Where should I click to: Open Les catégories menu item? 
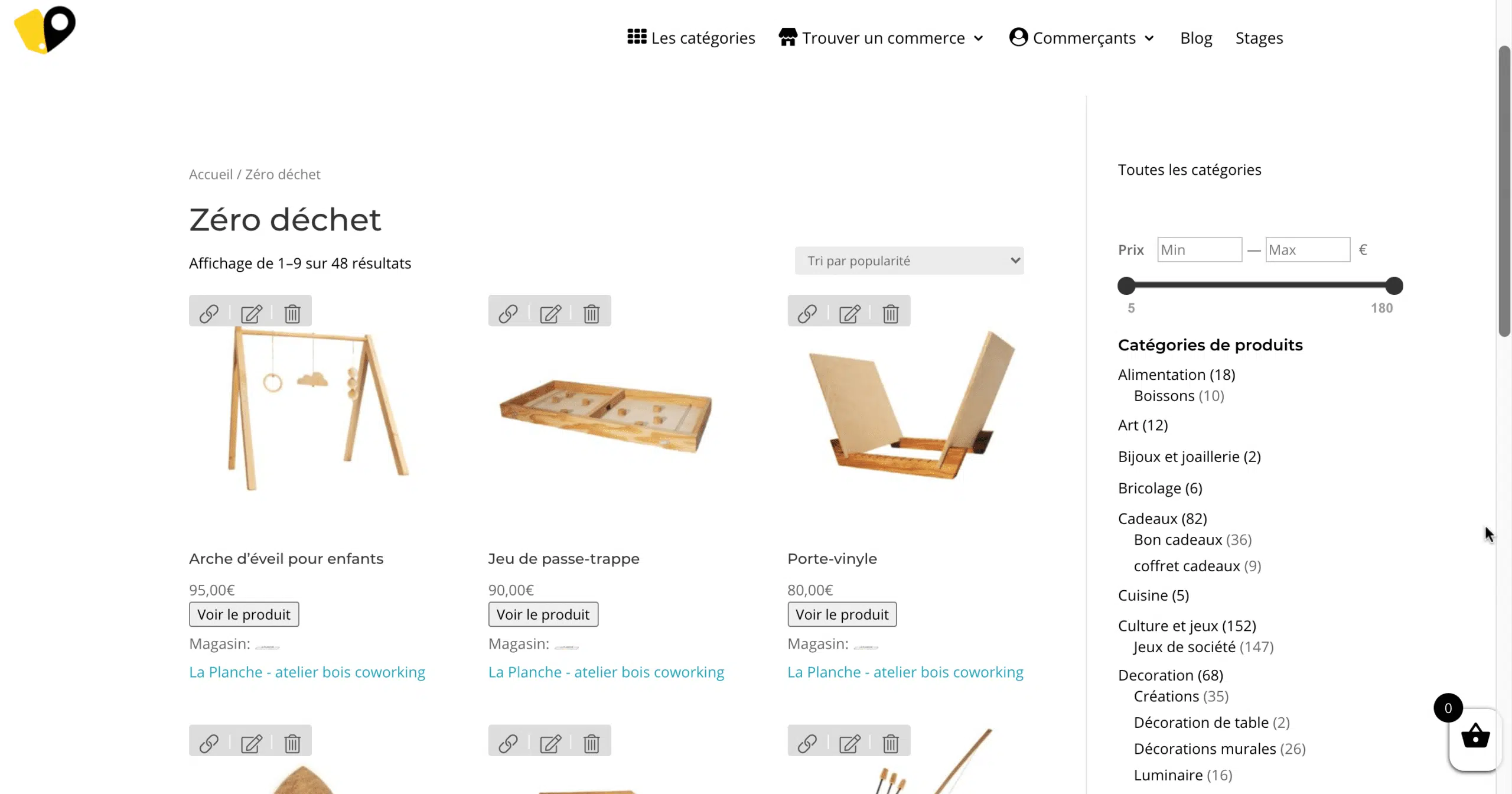pos(691,38)
